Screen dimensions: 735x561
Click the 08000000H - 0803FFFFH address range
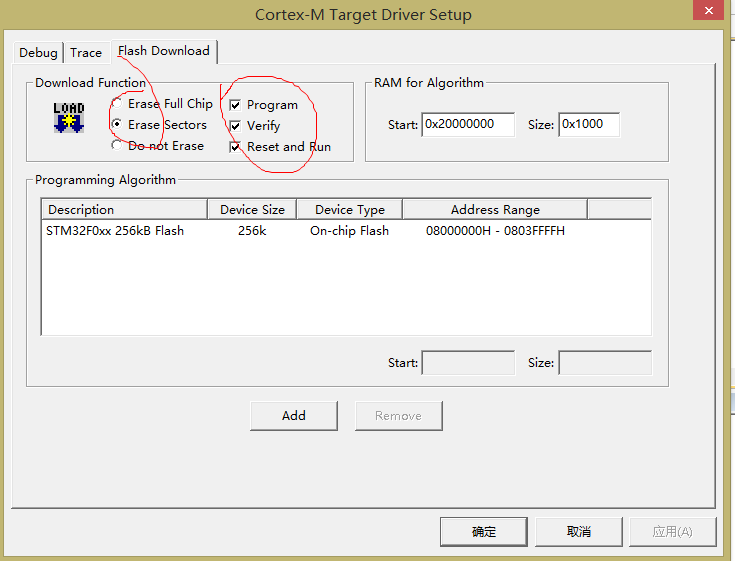point(495,231)
